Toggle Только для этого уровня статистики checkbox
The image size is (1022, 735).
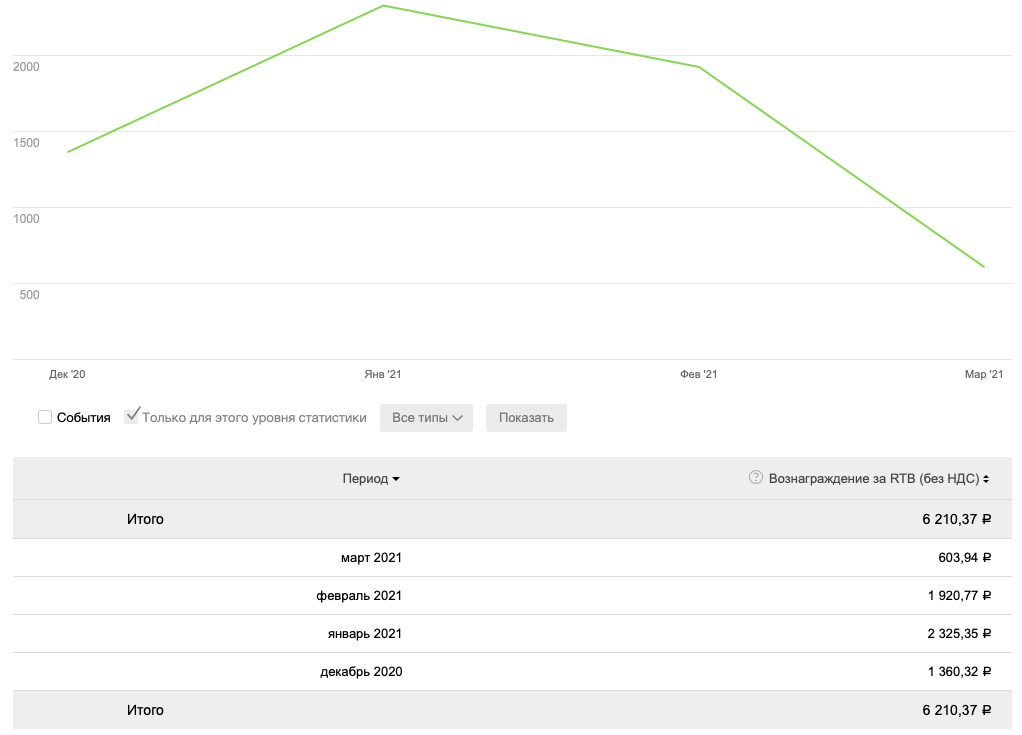coord(131,416)
